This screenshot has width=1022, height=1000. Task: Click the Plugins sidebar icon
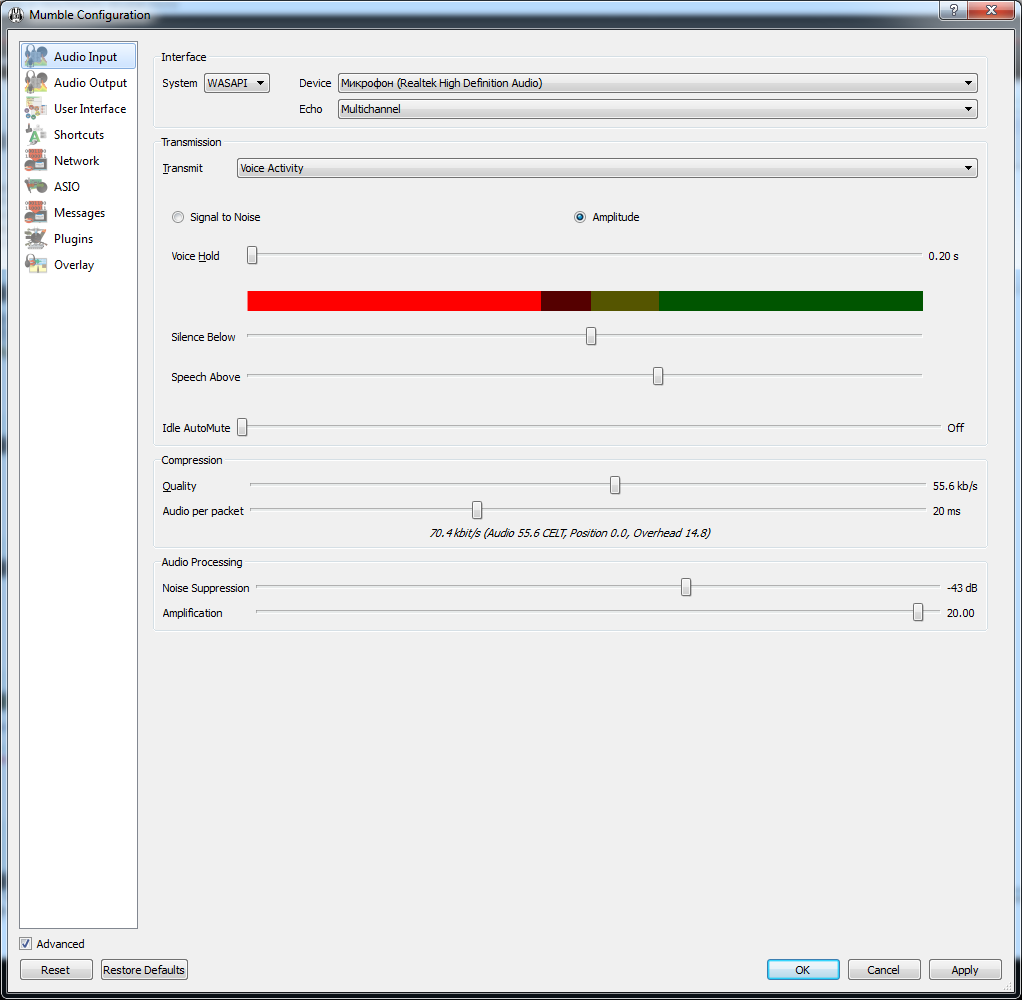(x=36, y=239)
